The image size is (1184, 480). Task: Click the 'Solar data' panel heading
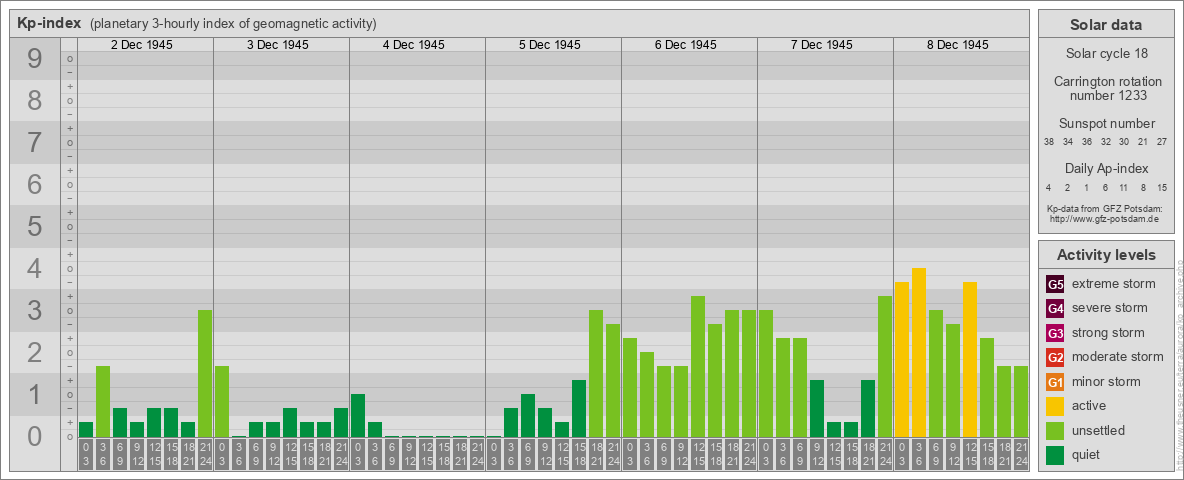(x=1106, y=25)
